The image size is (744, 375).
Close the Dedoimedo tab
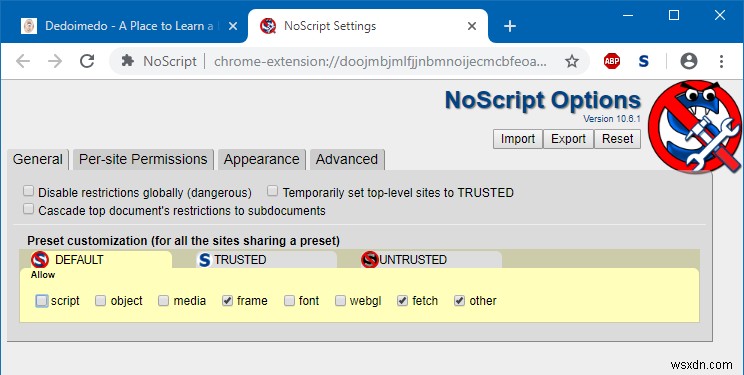232,26
